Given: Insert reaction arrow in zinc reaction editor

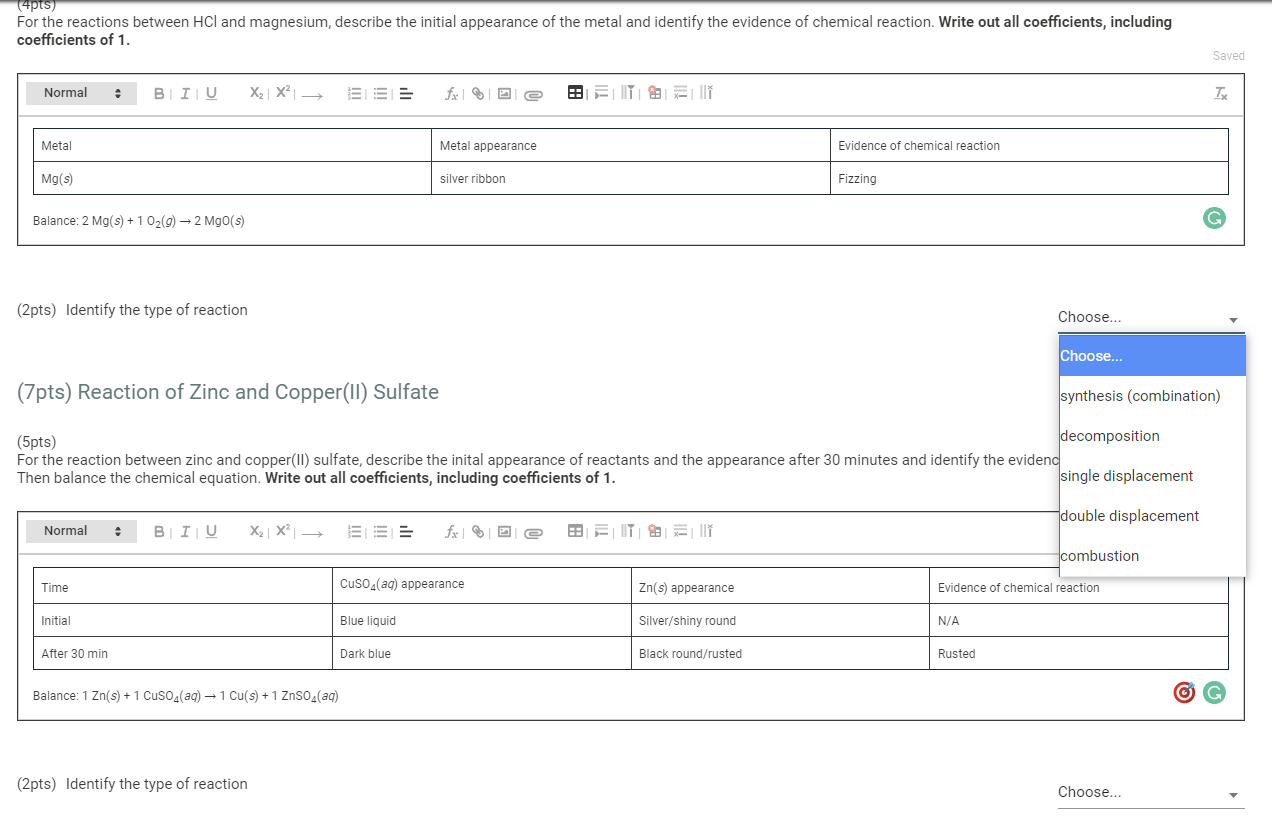Looking at the screenshot, I should tap(312, 533).
